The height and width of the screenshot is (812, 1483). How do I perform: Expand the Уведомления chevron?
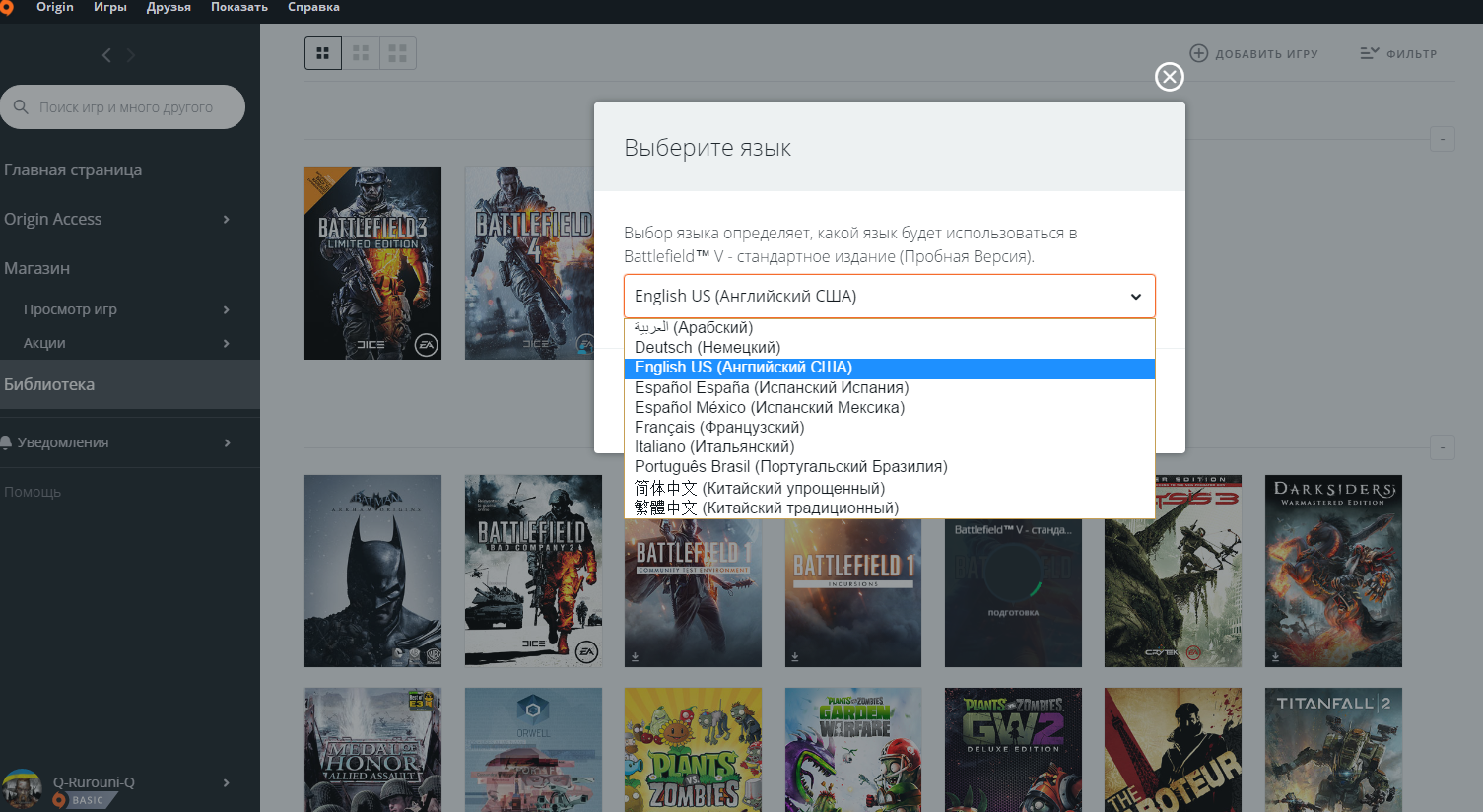(227, 442)
